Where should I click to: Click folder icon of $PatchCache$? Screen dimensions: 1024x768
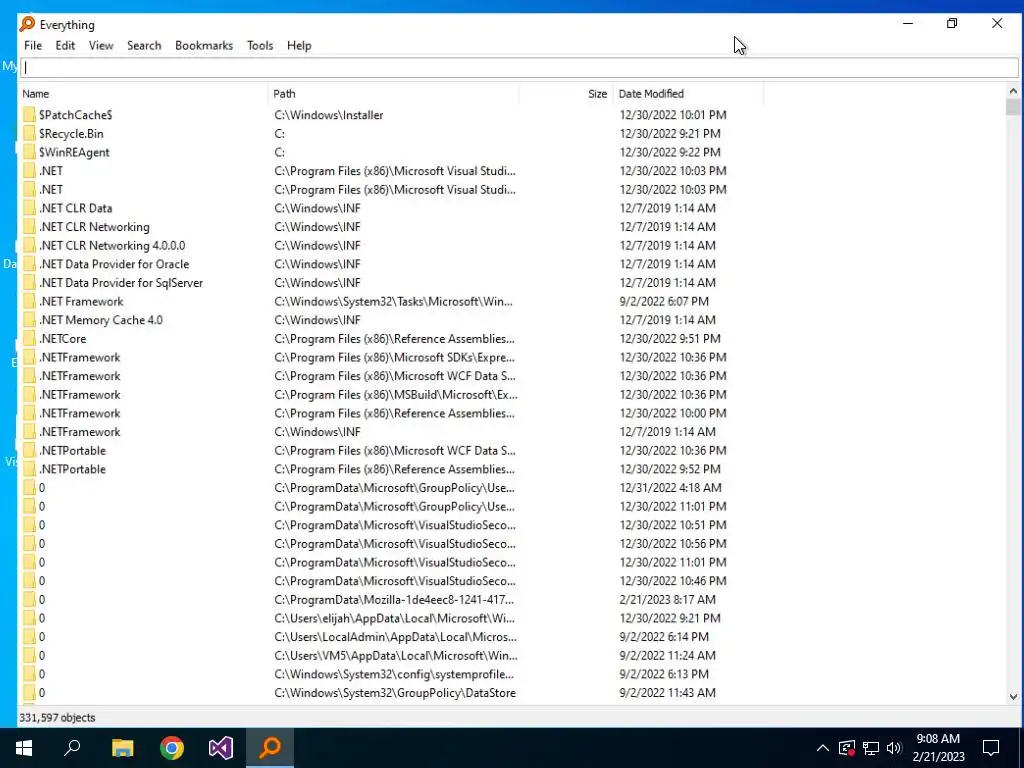(x=29, y=115)
